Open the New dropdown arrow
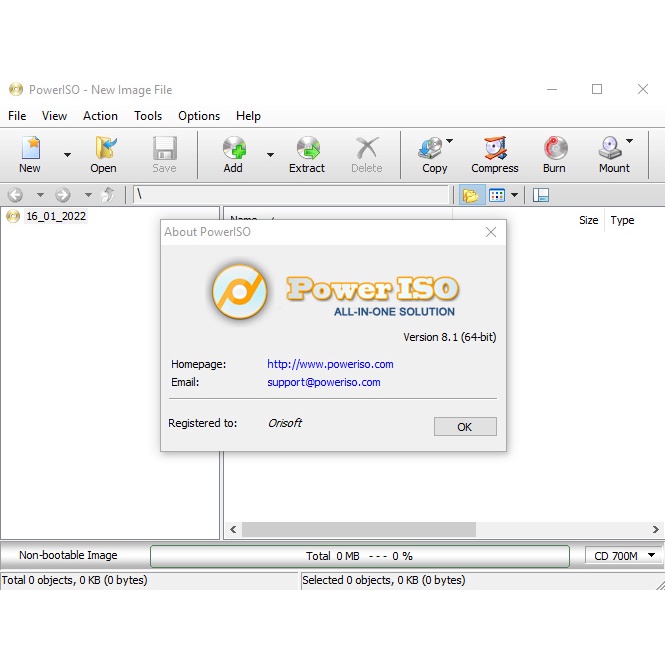Image resolution: width=665 pixels, height=665 pixels. (67, 155)
